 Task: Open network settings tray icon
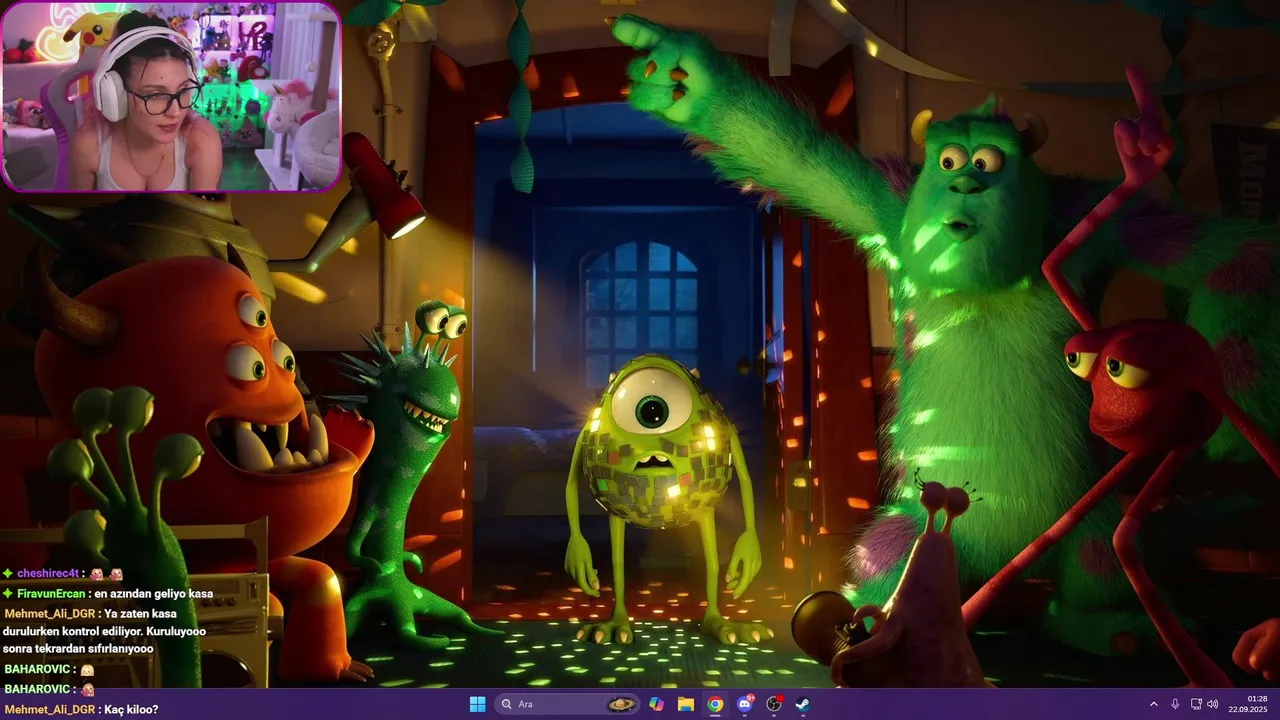click(x=1196, y=704)
